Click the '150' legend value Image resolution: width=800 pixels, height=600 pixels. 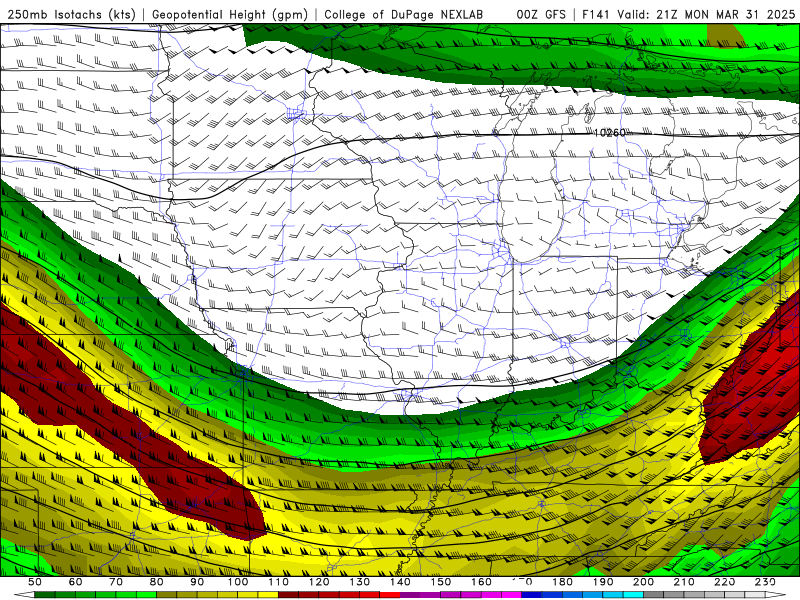[x=441, y=582]
